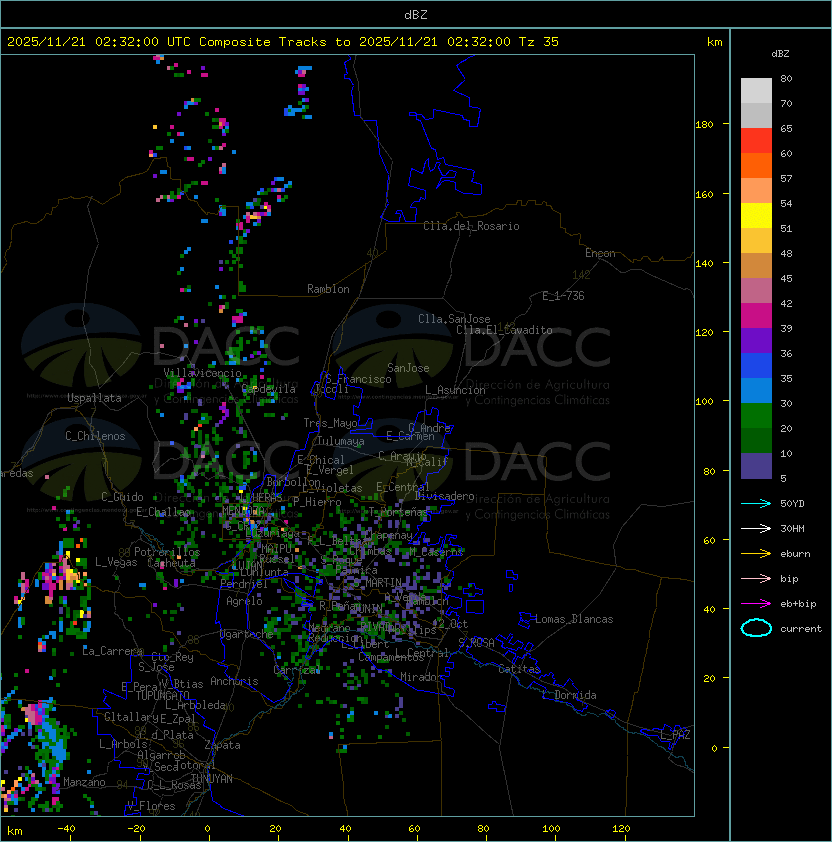Pick the bright green swatch below 30
The height and width of the screenshot is (842, 832).
pos(756,416)
